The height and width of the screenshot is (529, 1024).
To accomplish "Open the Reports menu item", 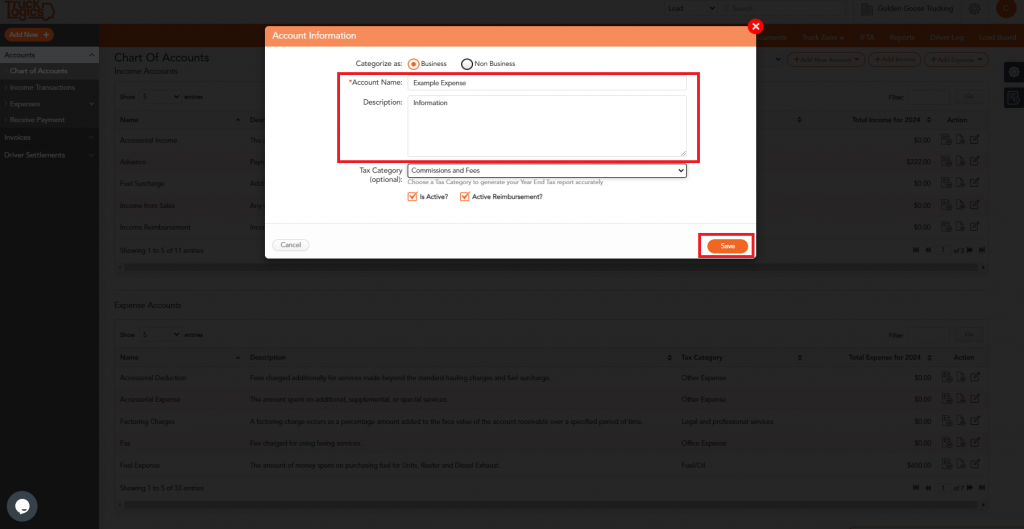I will pos(902,38).
